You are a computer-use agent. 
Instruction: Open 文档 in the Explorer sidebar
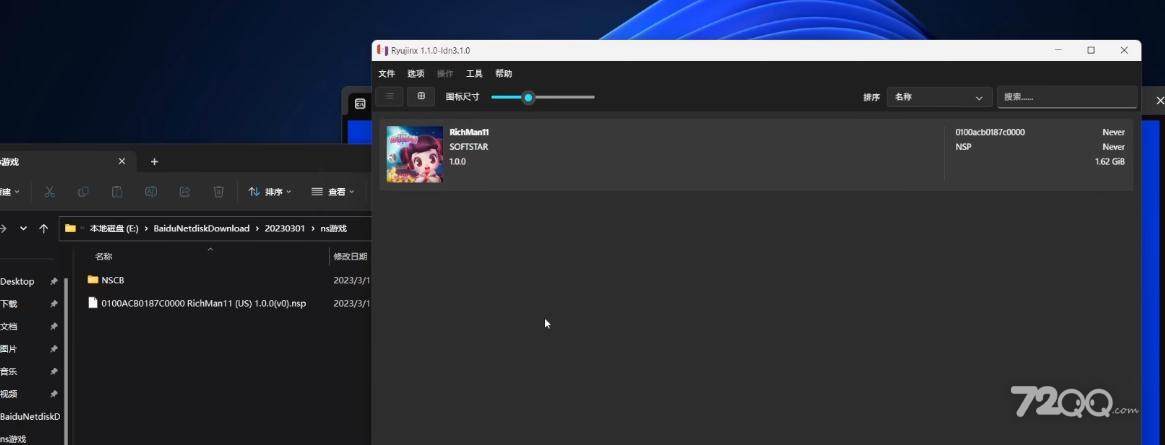[9, 326]
